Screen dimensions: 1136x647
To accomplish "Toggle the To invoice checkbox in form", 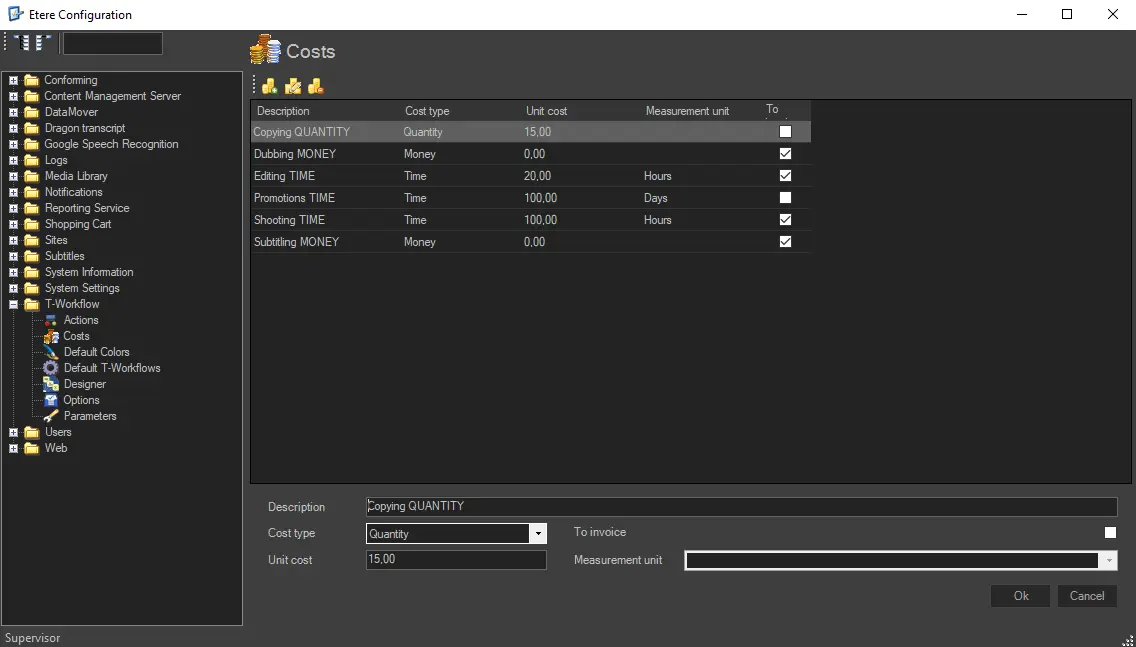I will click(1110, 533).
